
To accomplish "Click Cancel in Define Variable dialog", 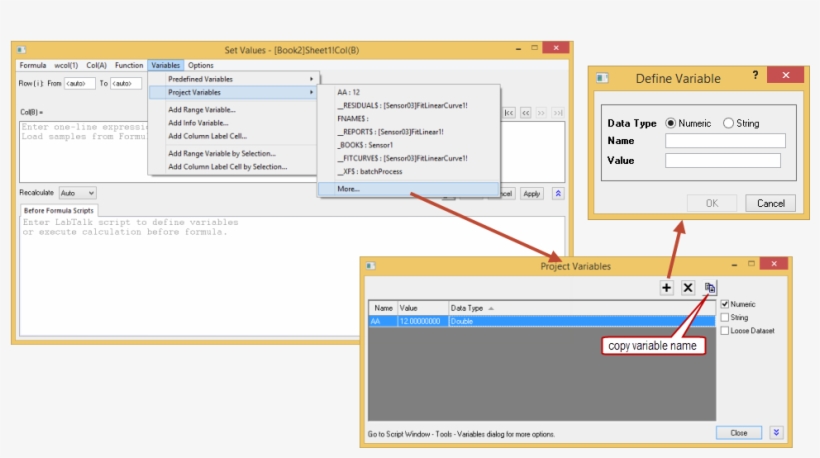I will click(771, 203).
